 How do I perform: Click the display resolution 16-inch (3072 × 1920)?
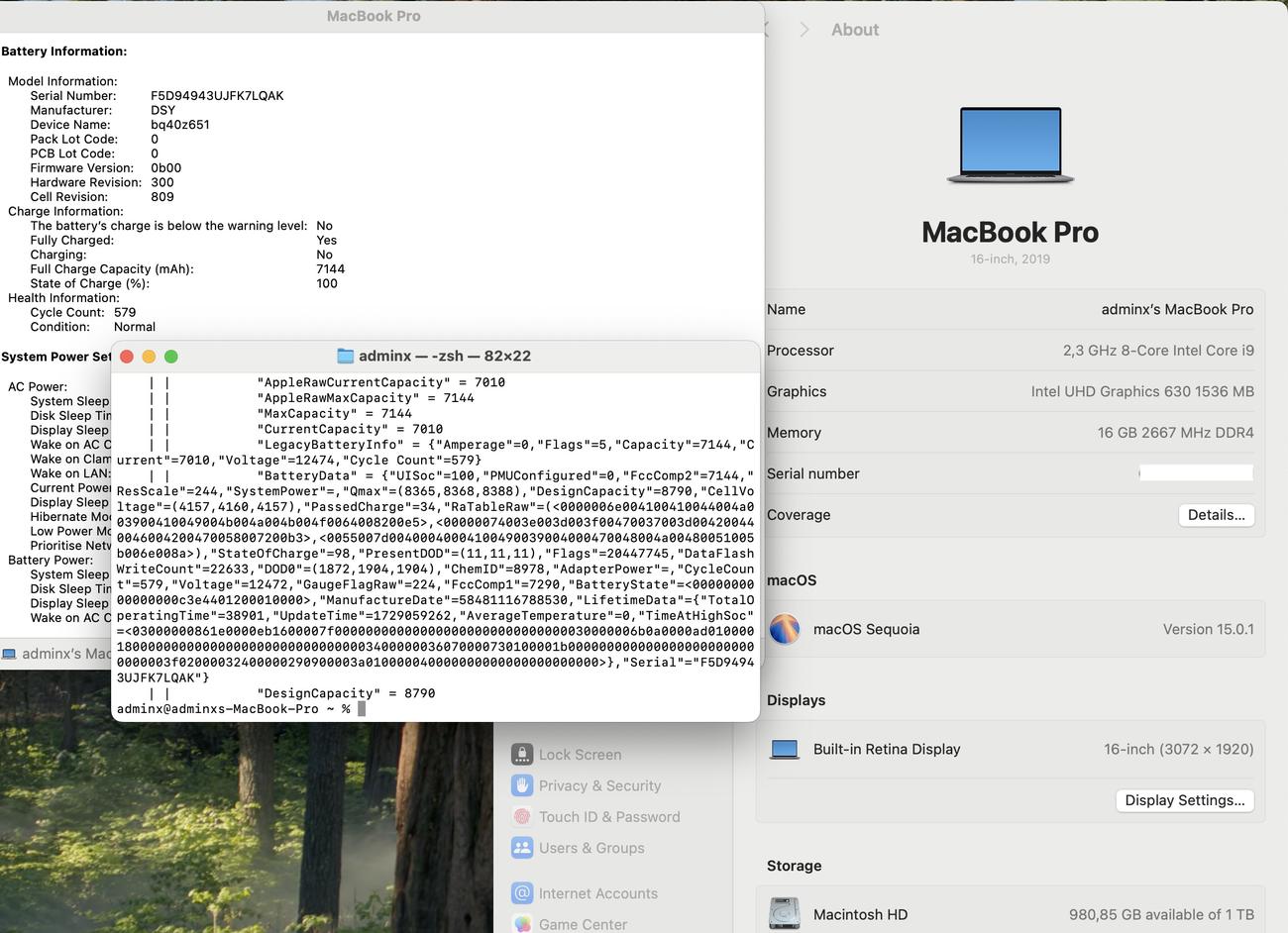[x=1179, y=749]
